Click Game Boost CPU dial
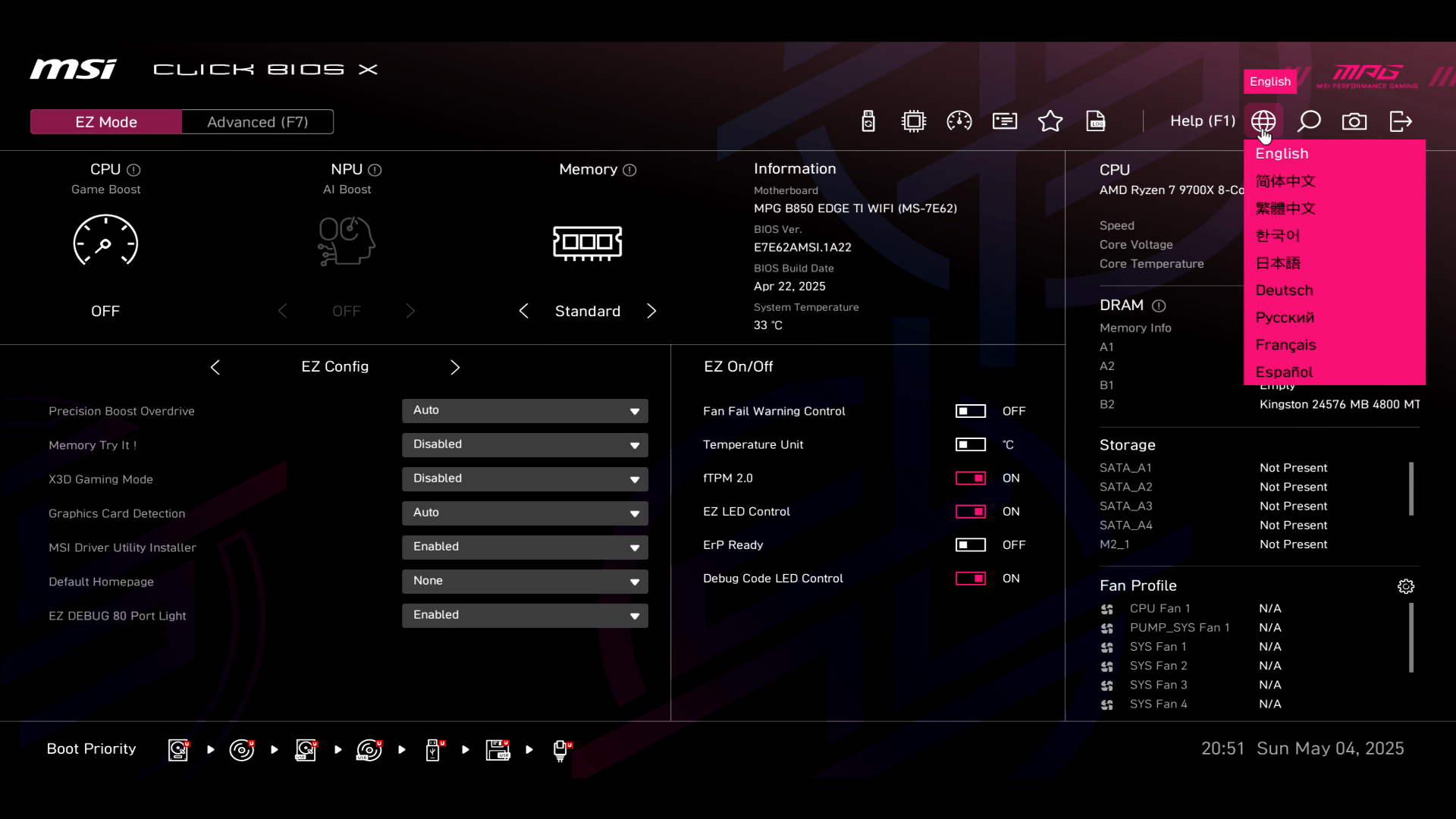The width and height of the screenshot is (1456, 819). tap(105, 241)
